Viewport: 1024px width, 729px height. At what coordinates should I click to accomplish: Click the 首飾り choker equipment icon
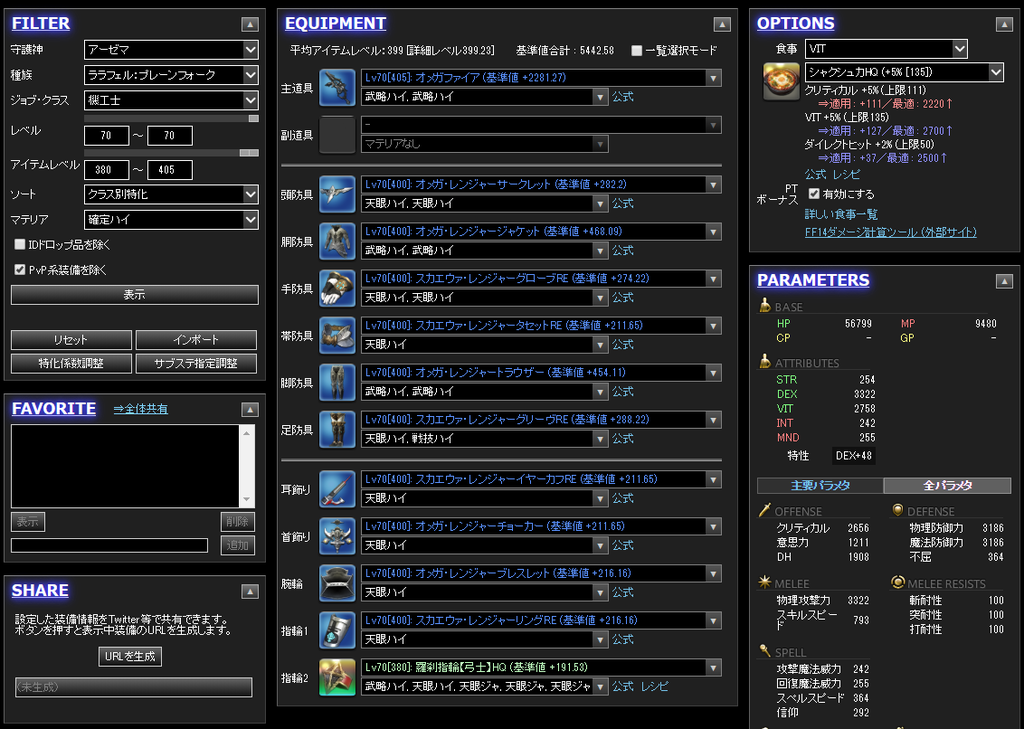pyautogui.click(x=337, y=536)
